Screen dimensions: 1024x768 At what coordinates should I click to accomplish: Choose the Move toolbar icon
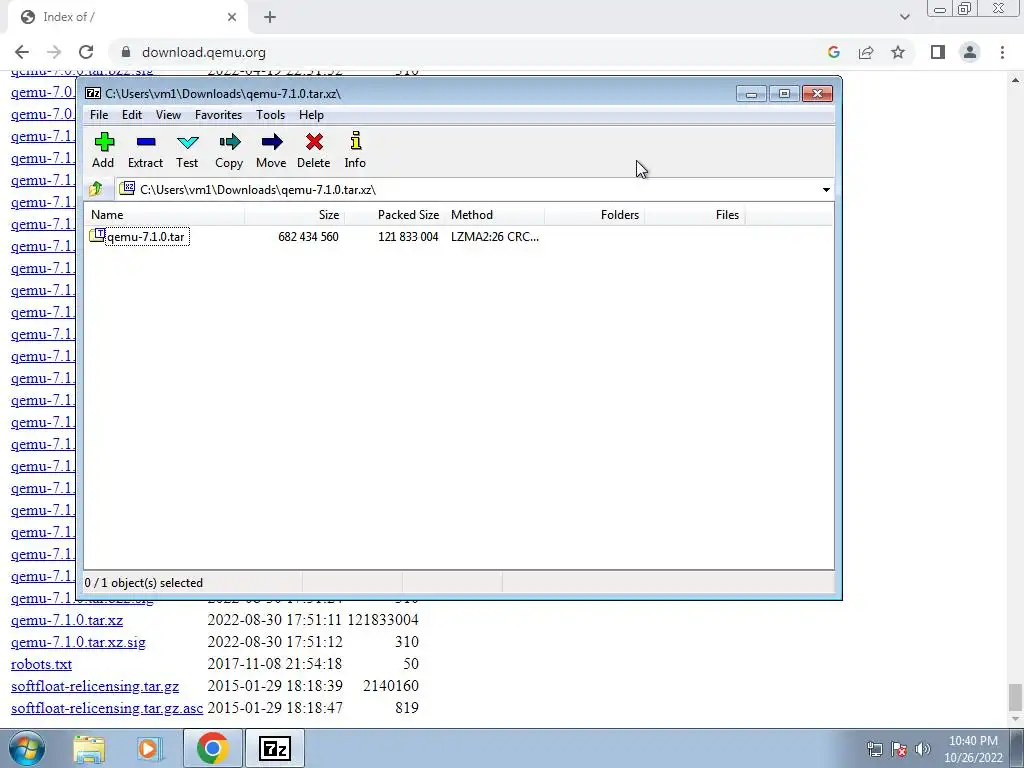point(271,150)
